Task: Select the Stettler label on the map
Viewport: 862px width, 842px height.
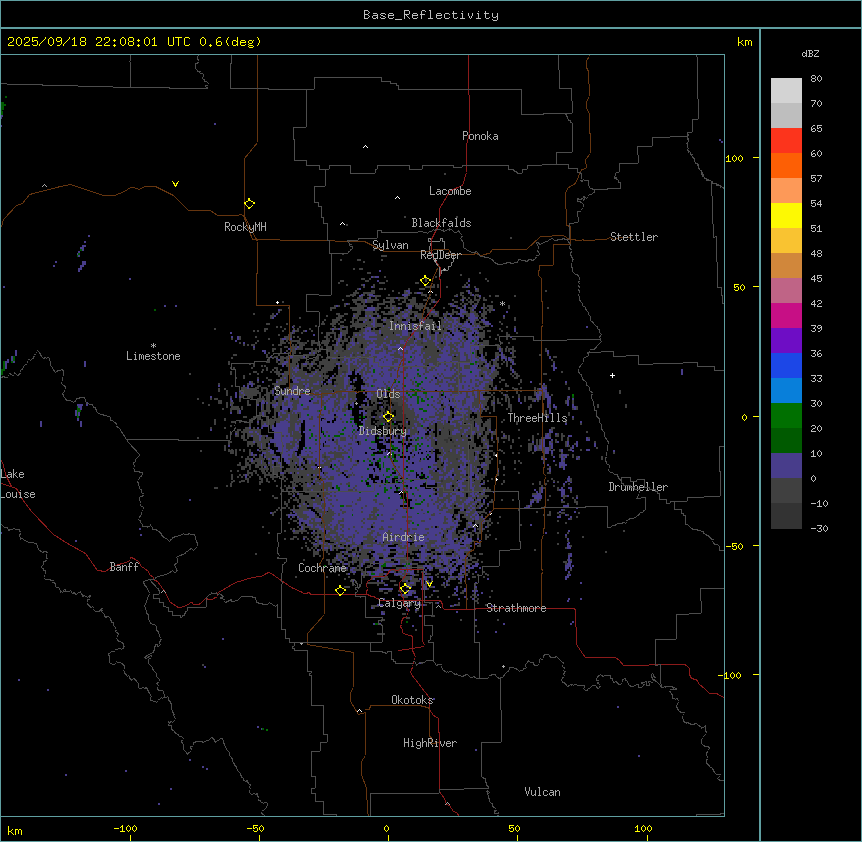Action: 634,237
